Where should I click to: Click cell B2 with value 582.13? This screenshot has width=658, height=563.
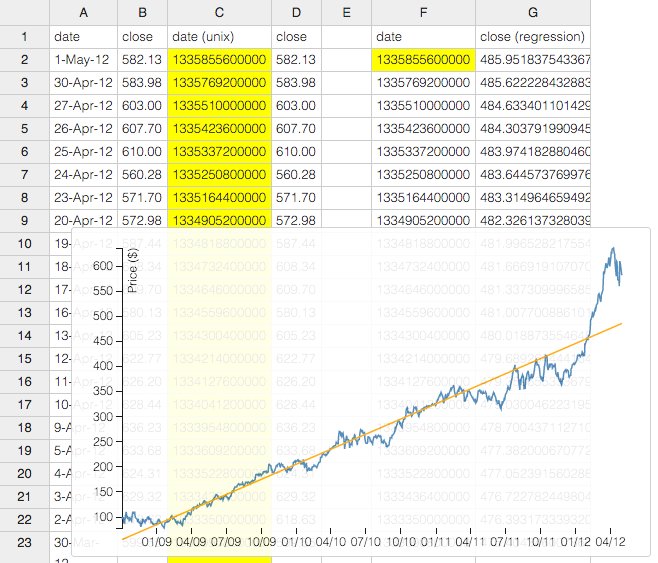(x=143, y=60)
